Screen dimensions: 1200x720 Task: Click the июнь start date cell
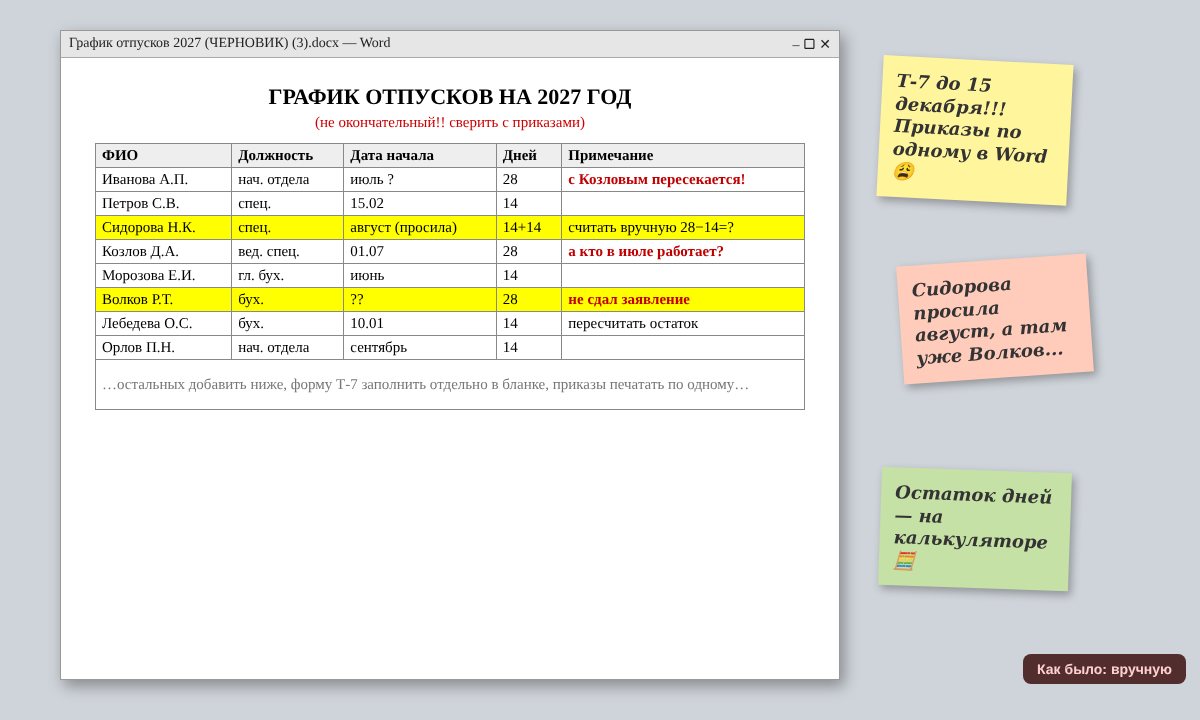tap(420, 276)
